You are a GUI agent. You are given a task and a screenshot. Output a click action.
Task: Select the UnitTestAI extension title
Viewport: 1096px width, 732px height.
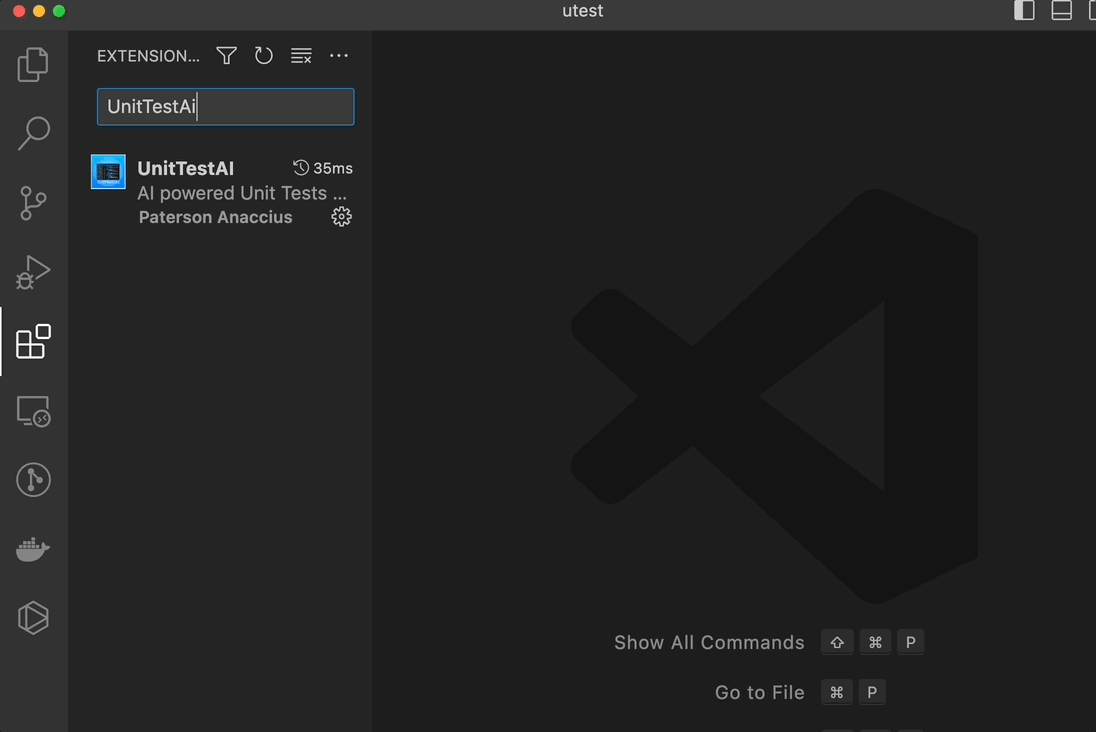coord(186,168)
